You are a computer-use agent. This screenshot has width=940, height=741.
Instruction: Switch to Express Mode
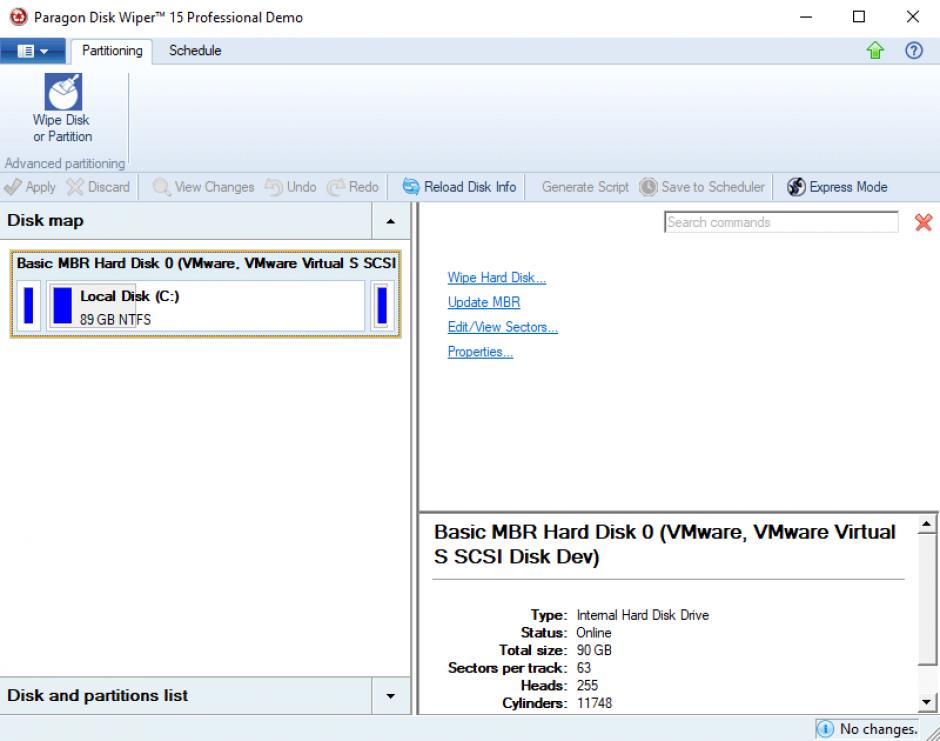click(x=837, y=187)
